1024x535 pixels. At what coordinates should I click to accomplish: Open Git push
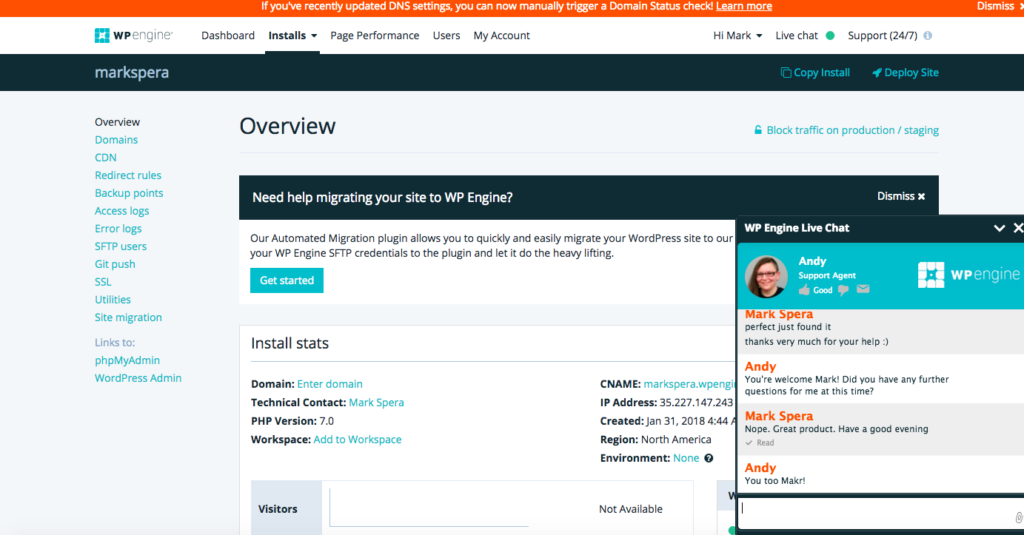(x=115, y=264)
